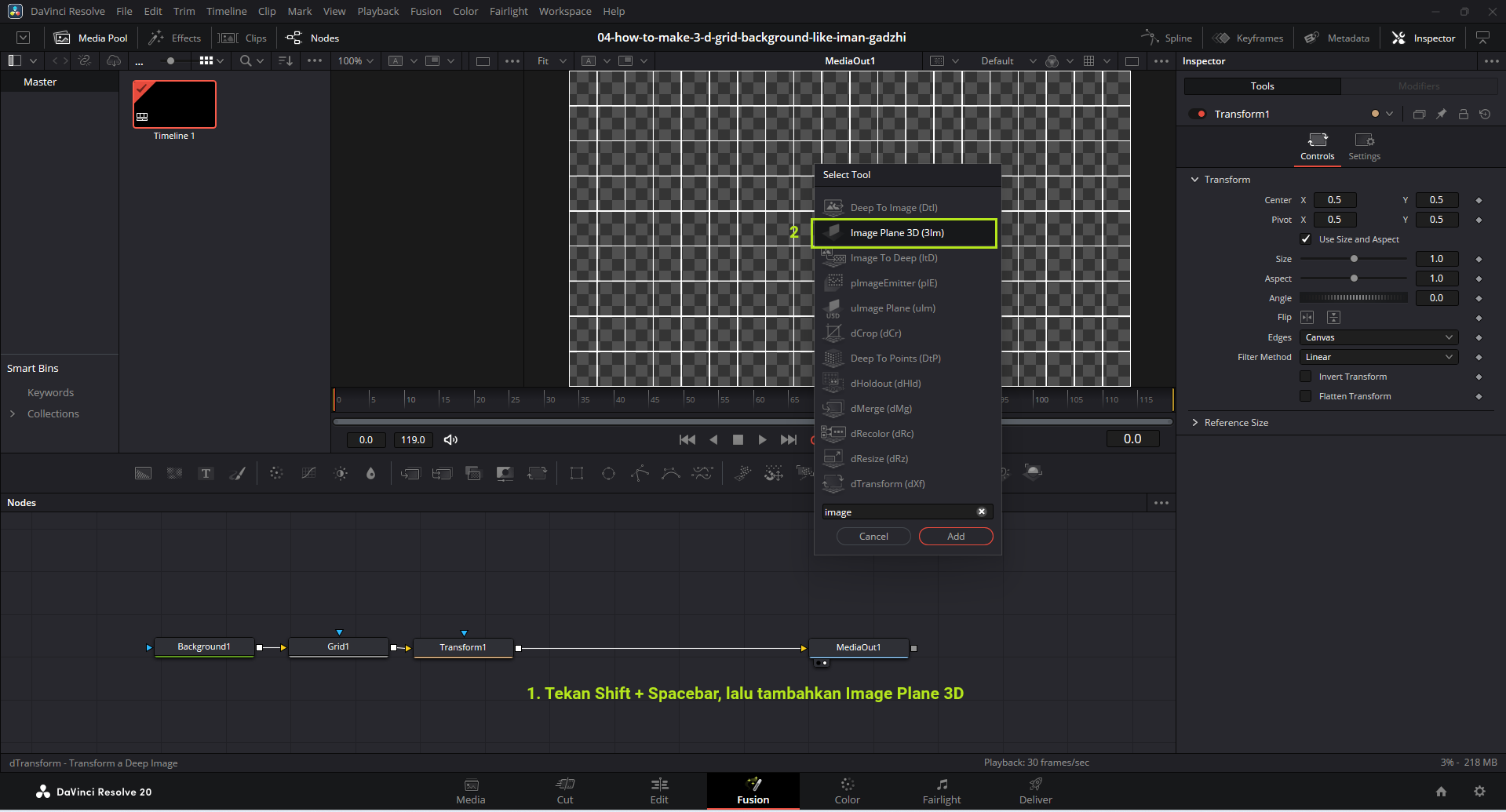The width and height of the screenshot is (1506, 812).
Task: Select the Paint brush tool icon
Action: 237,473
